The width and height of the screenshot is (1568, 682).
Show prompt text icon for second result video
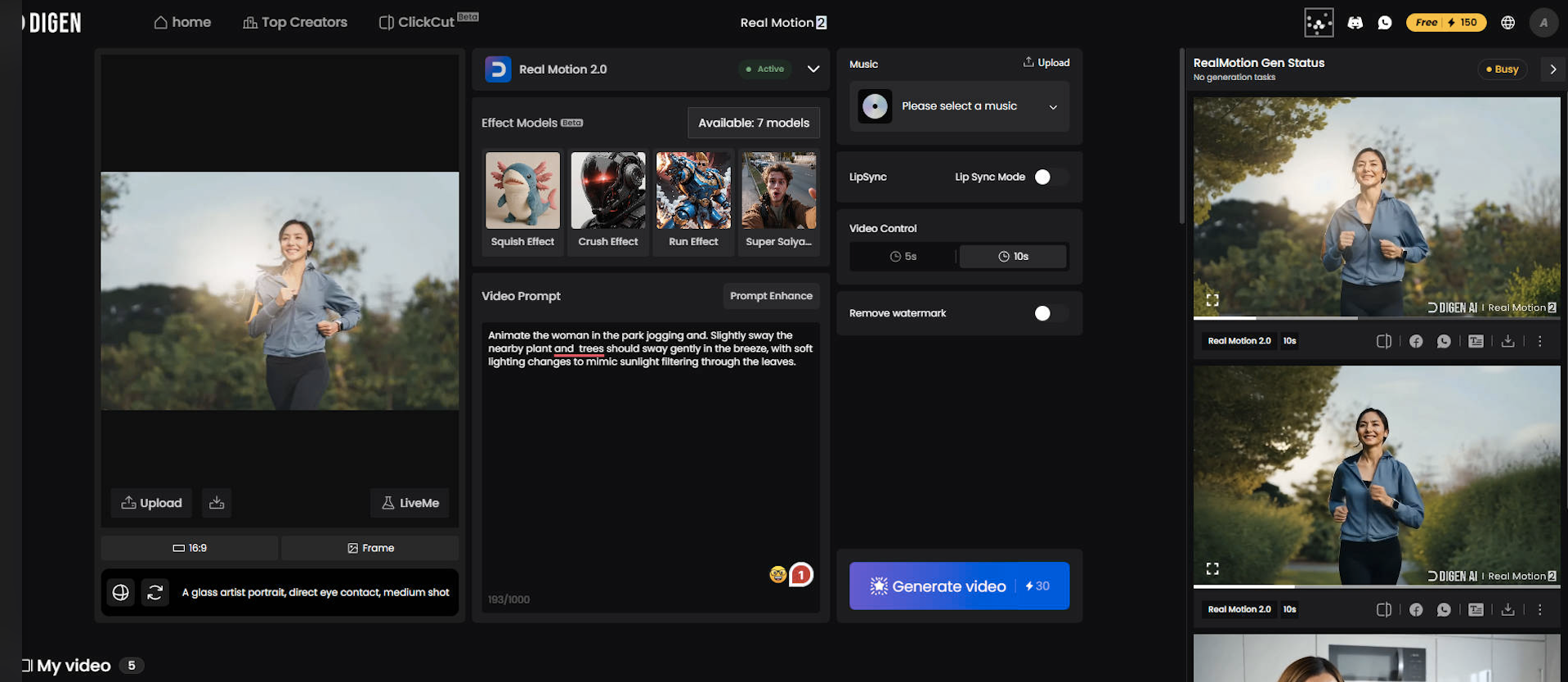click(x=1476, y=609)
